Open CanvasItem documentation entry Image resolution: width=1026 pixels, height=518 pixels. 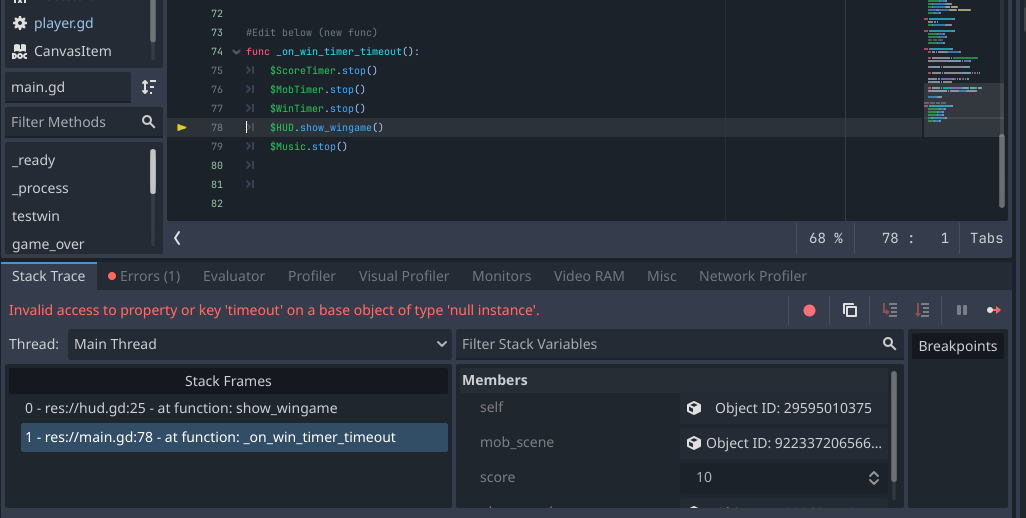point(72,51)
